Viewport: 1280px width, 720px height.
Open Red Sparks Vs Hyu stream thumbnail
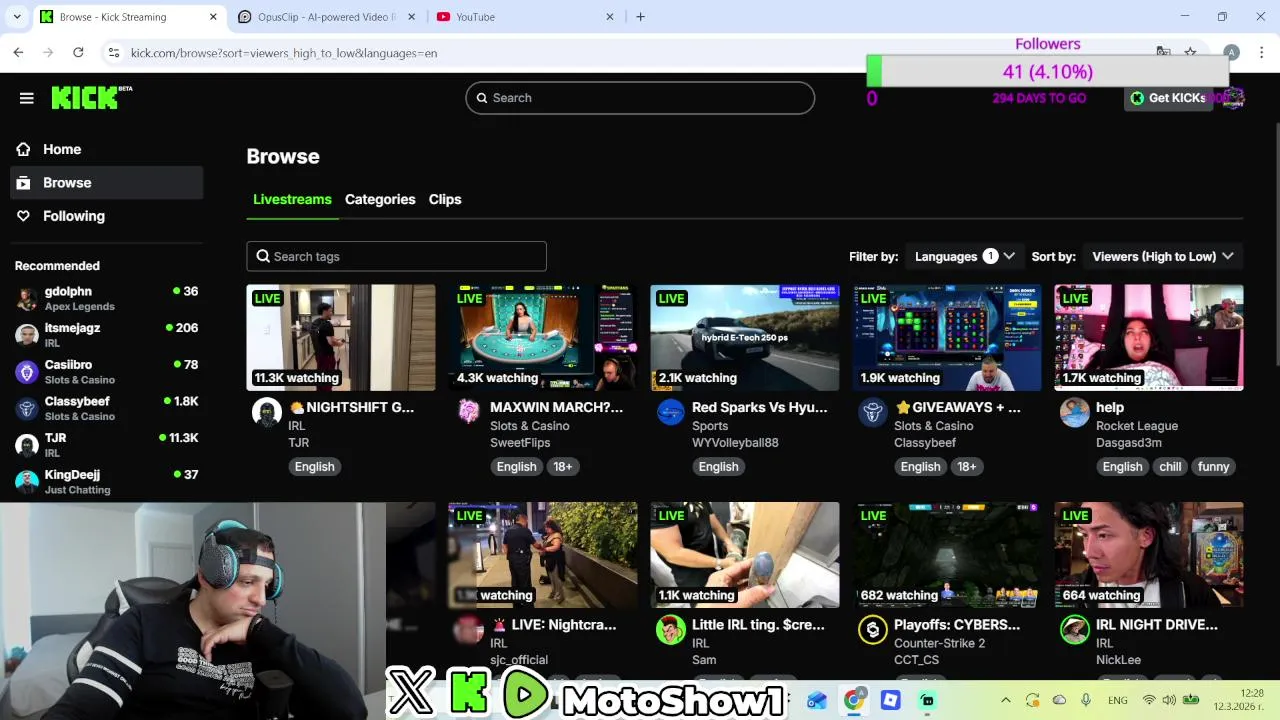745,337
